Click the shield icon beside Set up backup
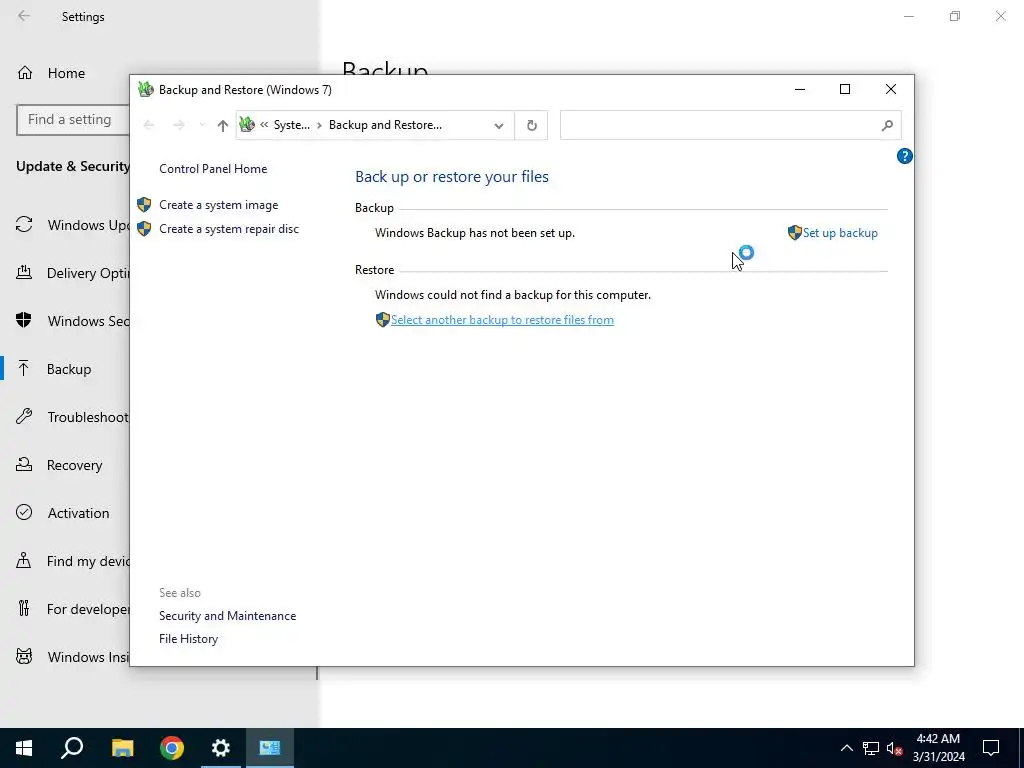 (794, 232)
